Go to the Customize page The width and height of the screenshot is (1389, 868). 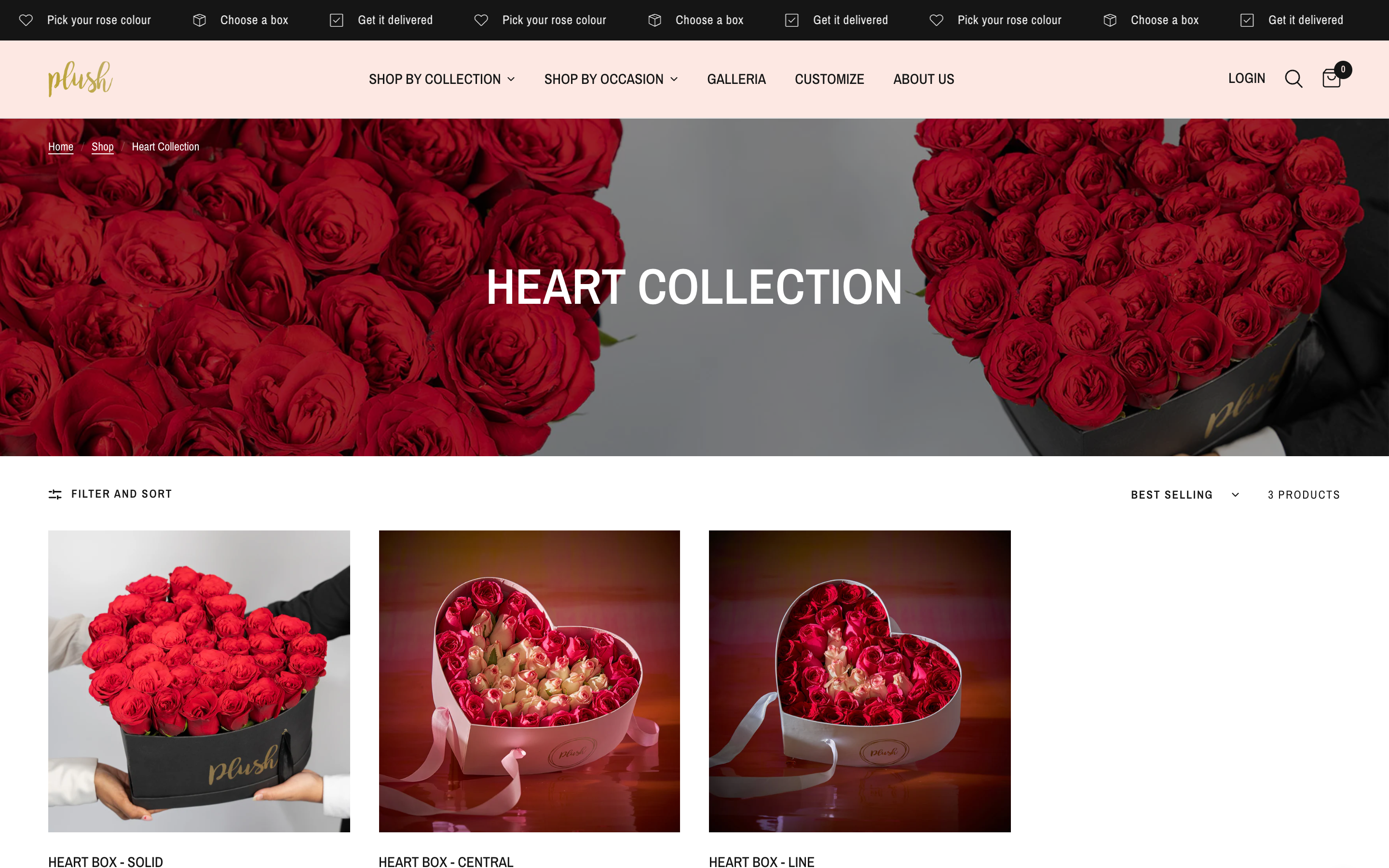tap(830, 79)
